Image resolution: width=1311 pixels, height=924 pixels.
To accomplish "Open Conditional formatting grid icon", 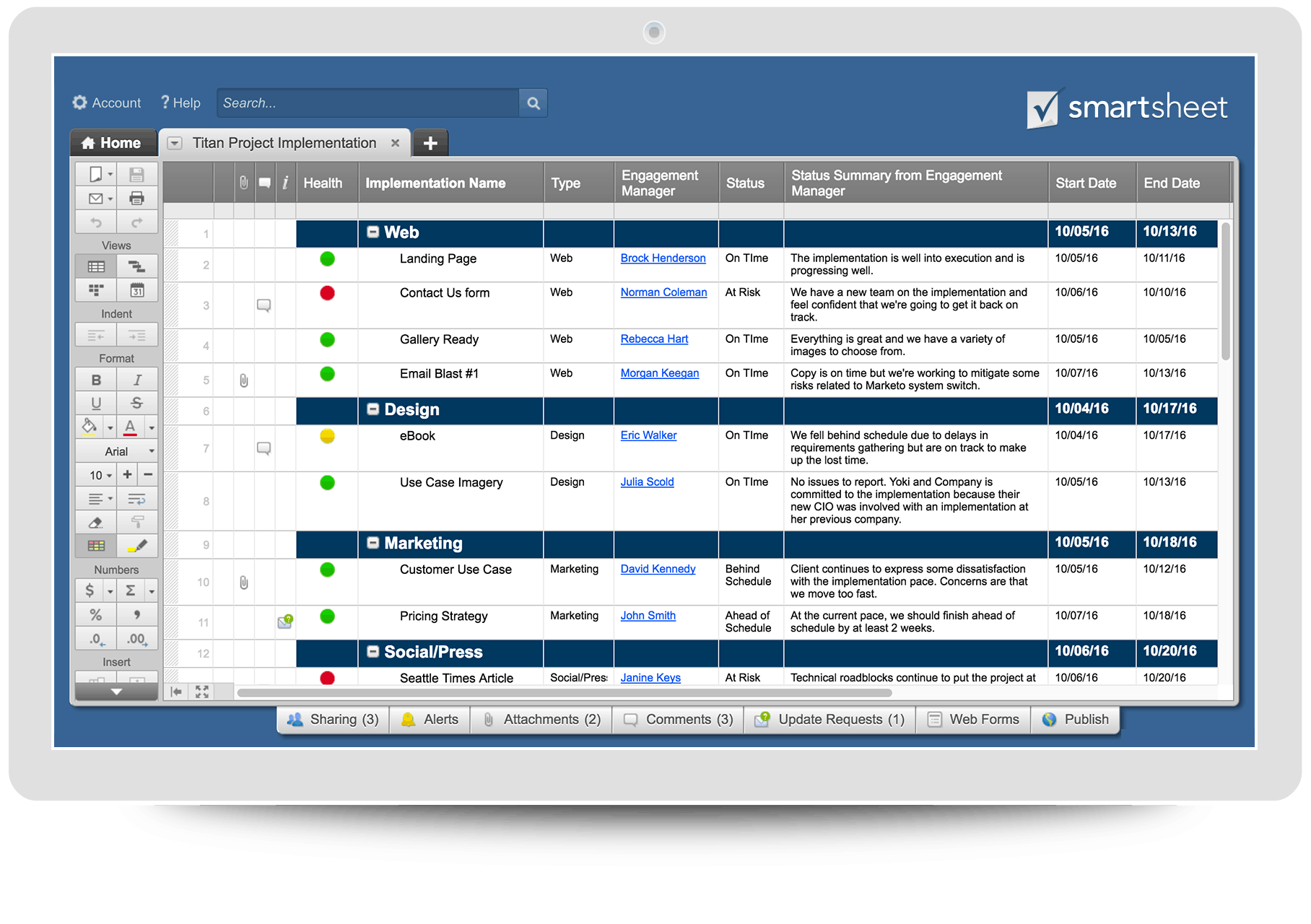I will pos(96,546).
